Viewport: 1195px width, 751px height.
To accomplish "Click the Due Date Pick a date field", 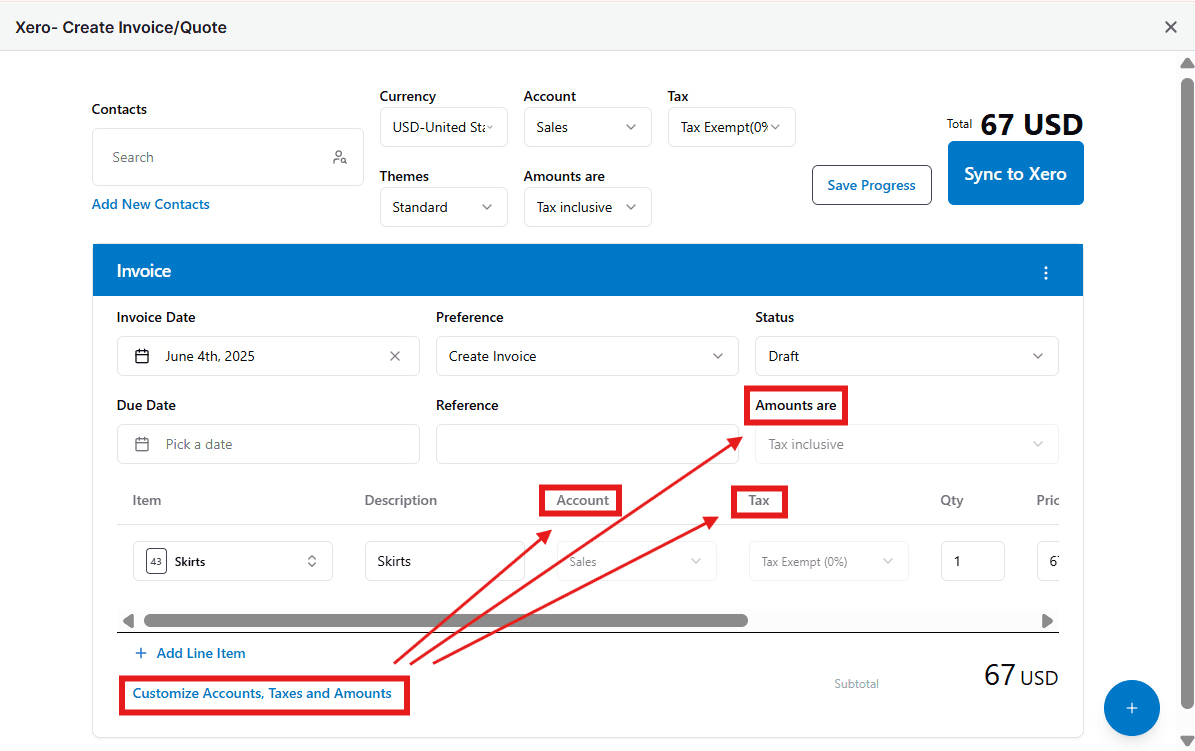I will pos(268,444).
